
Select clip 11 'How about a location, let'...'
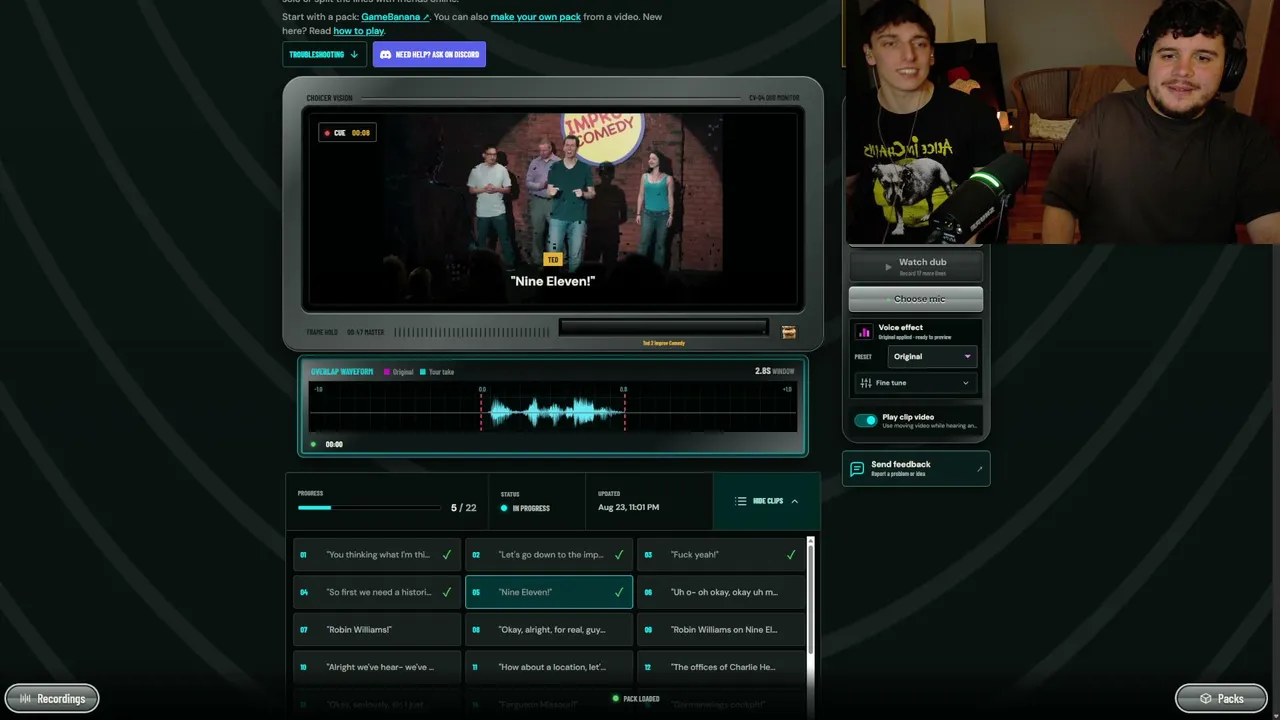tap(549, 667)
